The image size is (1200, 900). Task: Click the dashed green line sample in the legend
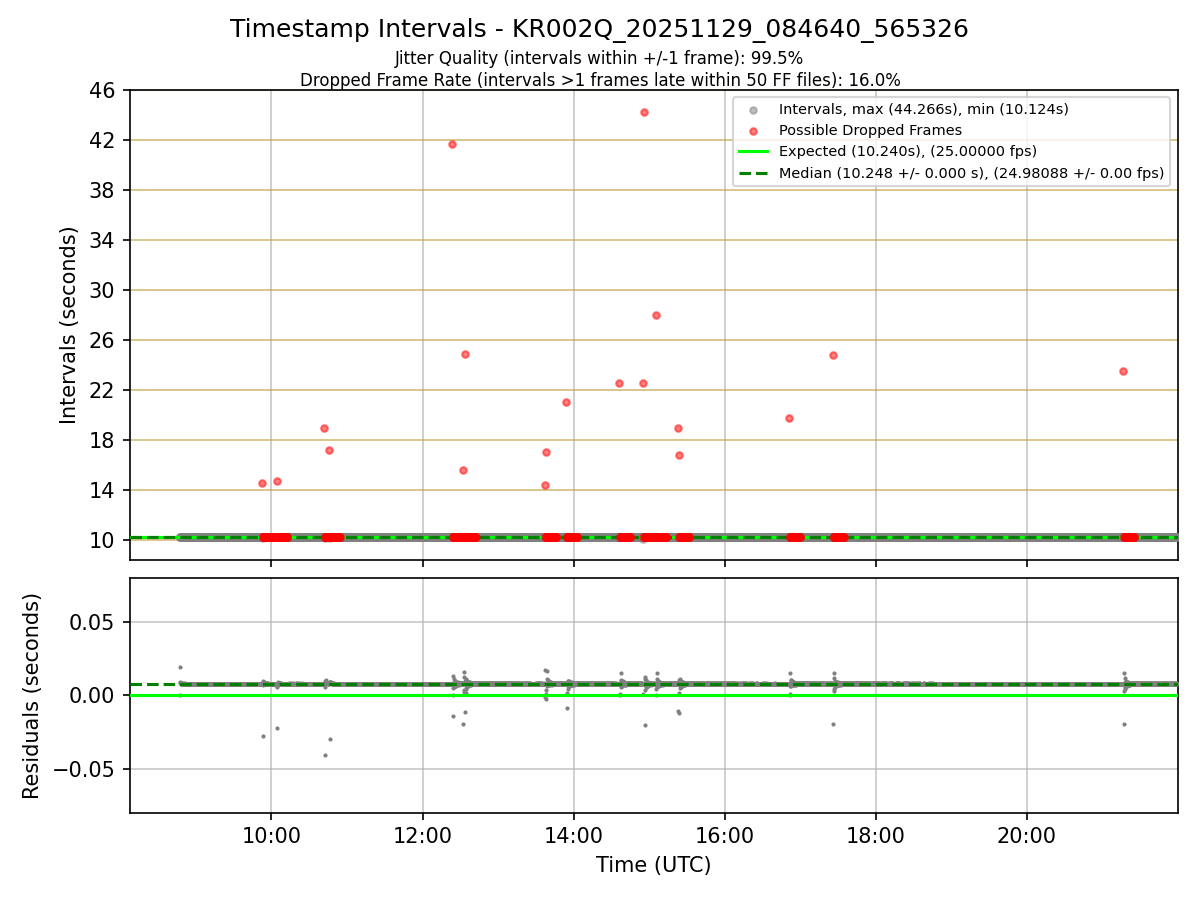click(753, 173)
